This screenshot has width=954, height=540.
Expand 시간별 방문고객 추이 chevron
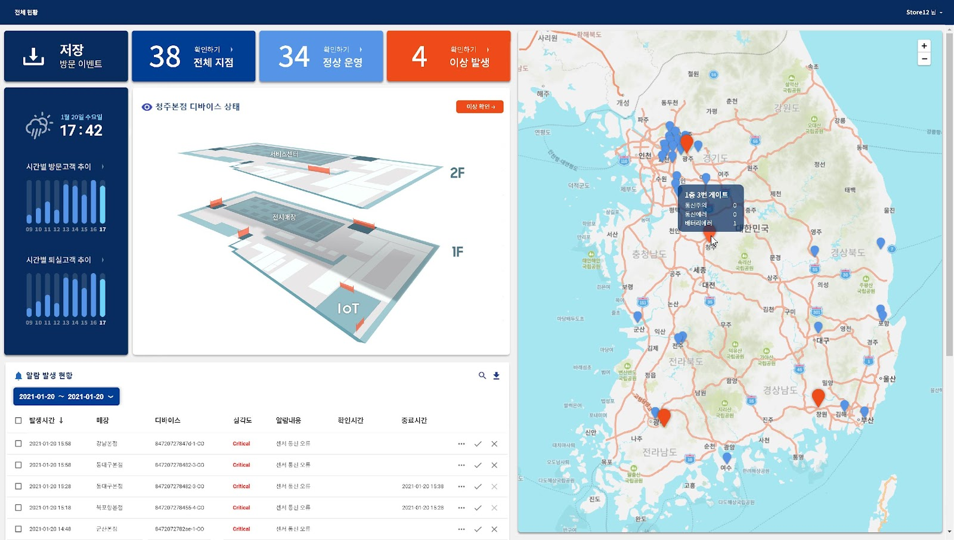point(102,167)
